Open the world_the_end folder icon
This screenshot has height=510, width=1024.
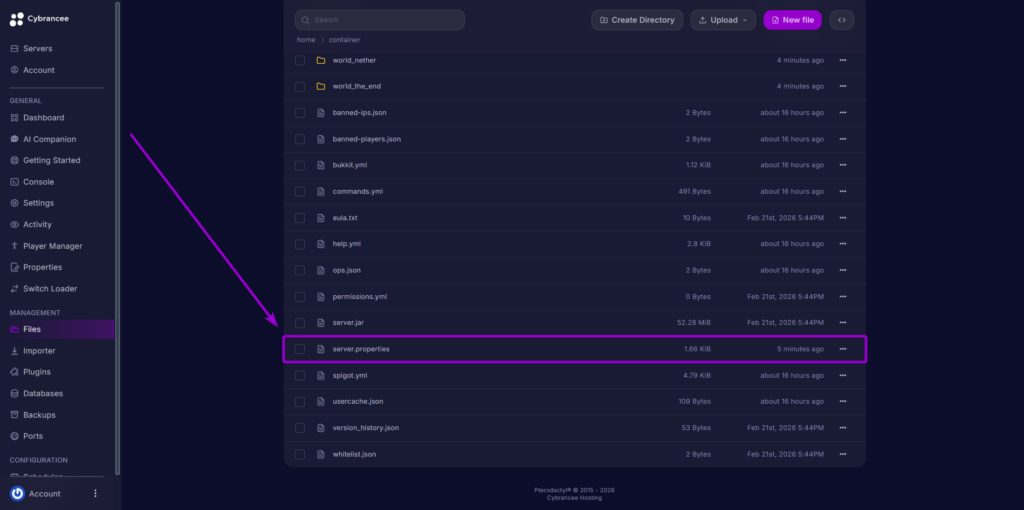tap(321, 86)
